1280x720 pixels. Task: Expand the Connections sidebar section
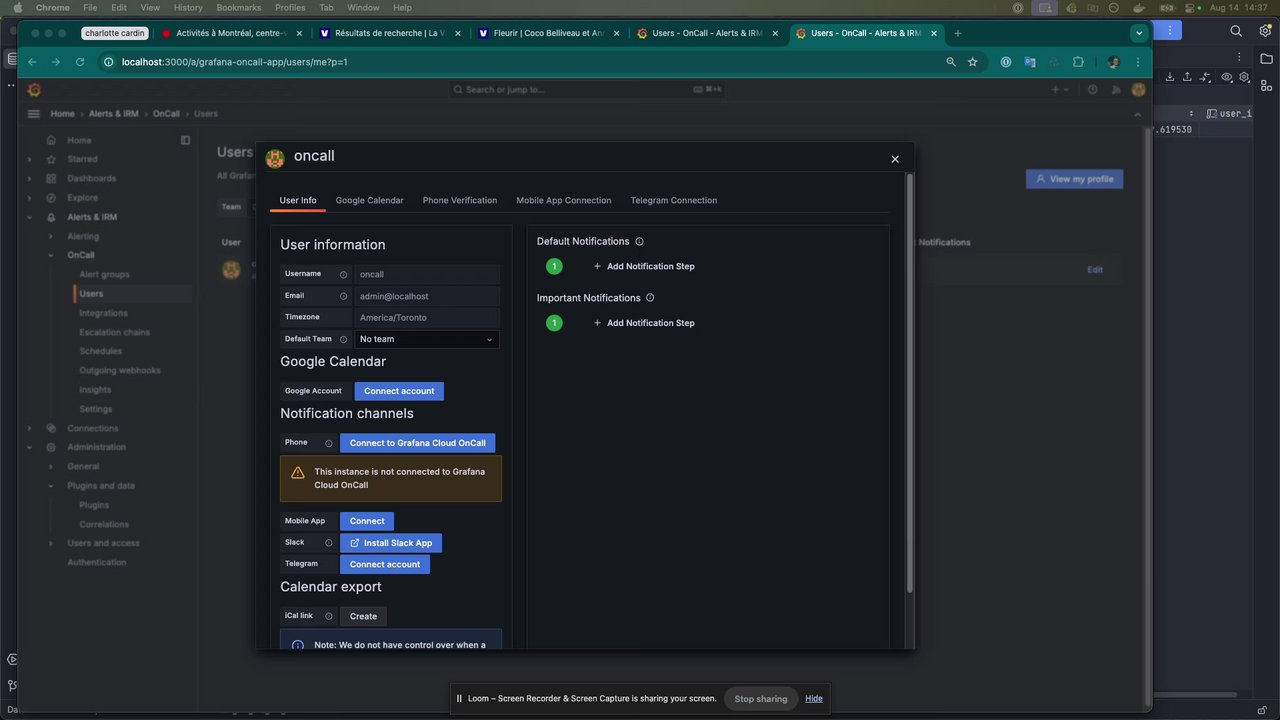pyautogui.click(x=30, y=428)
